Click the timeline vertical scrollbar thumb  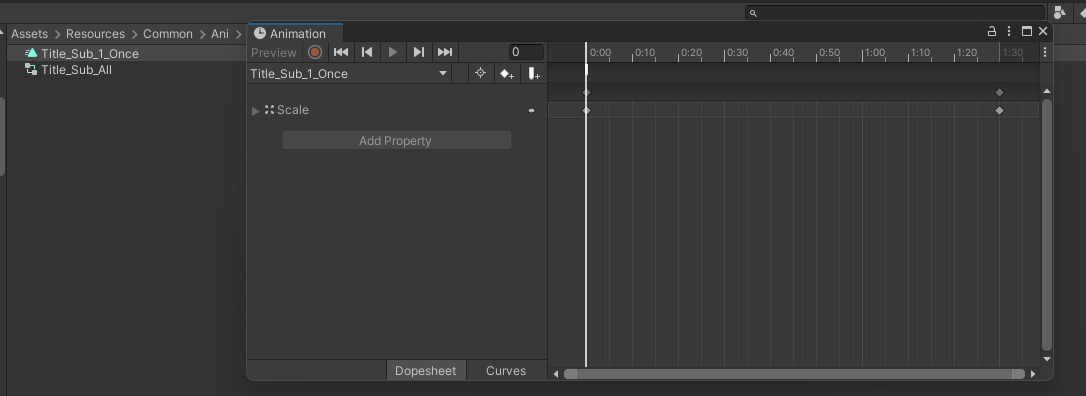click(x=1047, y=224)
